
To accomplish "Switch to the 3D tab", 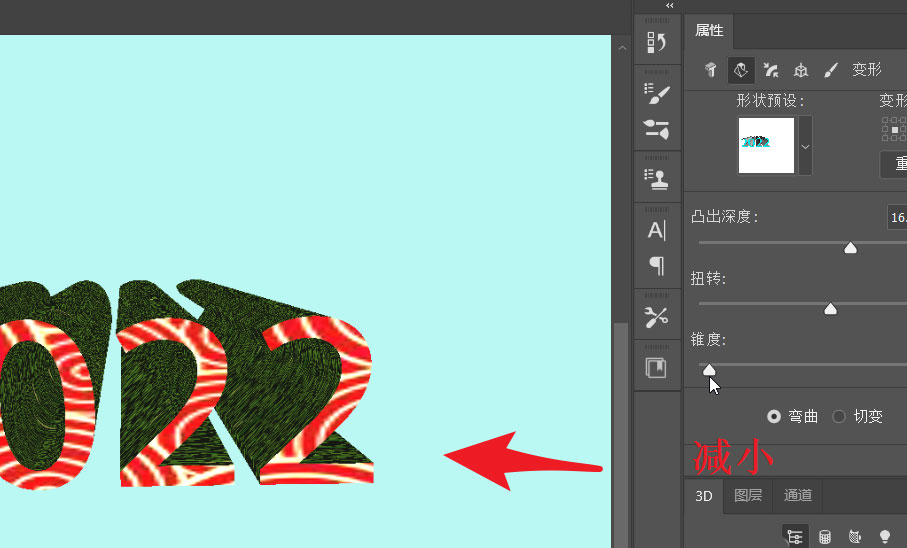I will pyautogui.click(x=703, y=496).
